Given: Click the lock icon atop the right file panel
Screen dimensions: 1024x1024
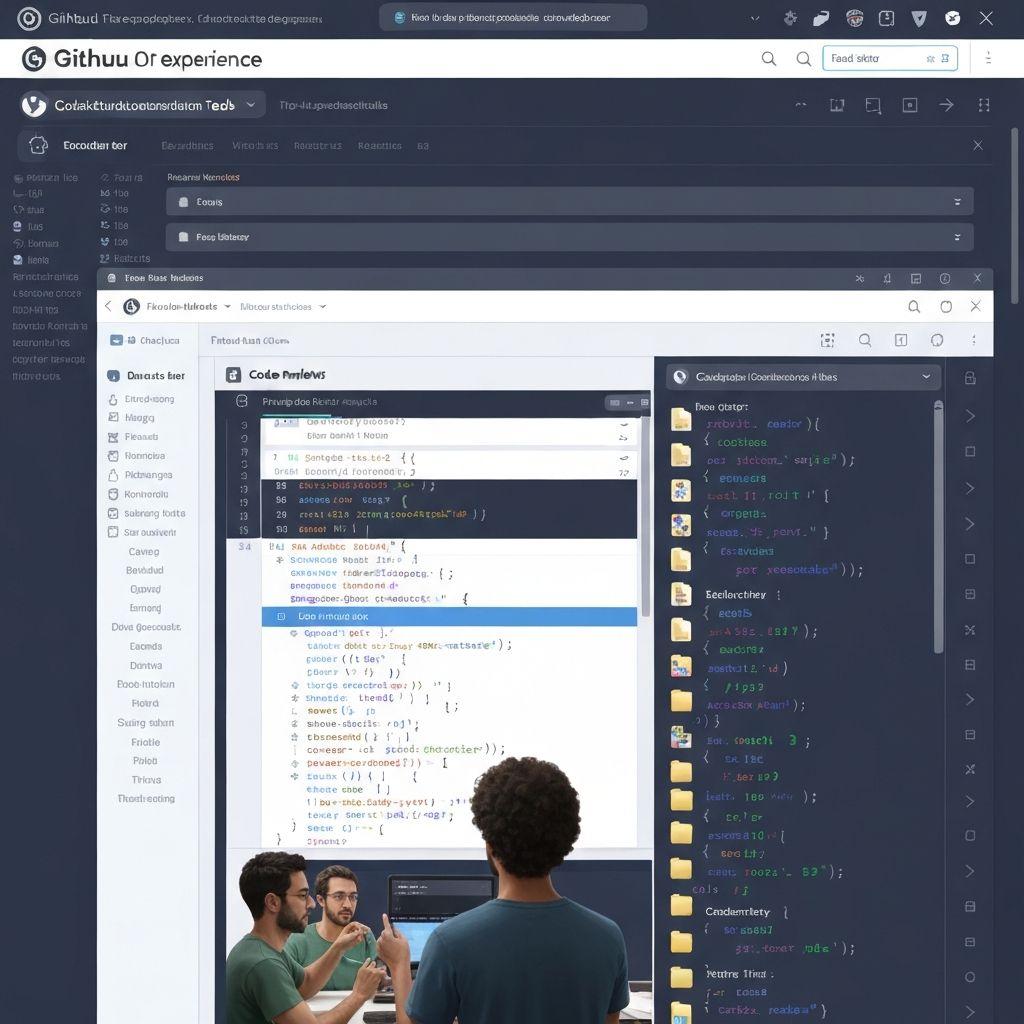Looking at the screenshot, I should click(x=966, y=374).
